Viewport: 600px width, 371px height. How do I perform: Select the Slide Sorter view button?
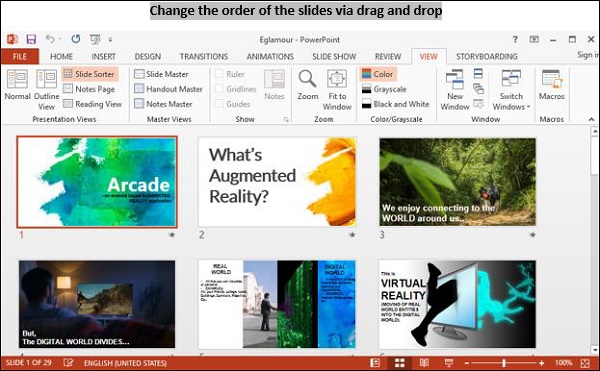click(x=90, y=74)
